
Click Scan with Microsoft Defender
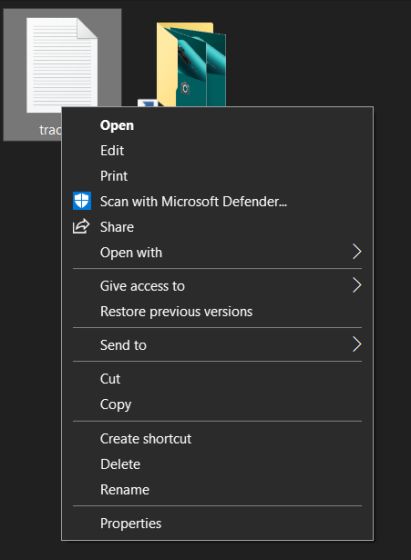tap(217, 201)
